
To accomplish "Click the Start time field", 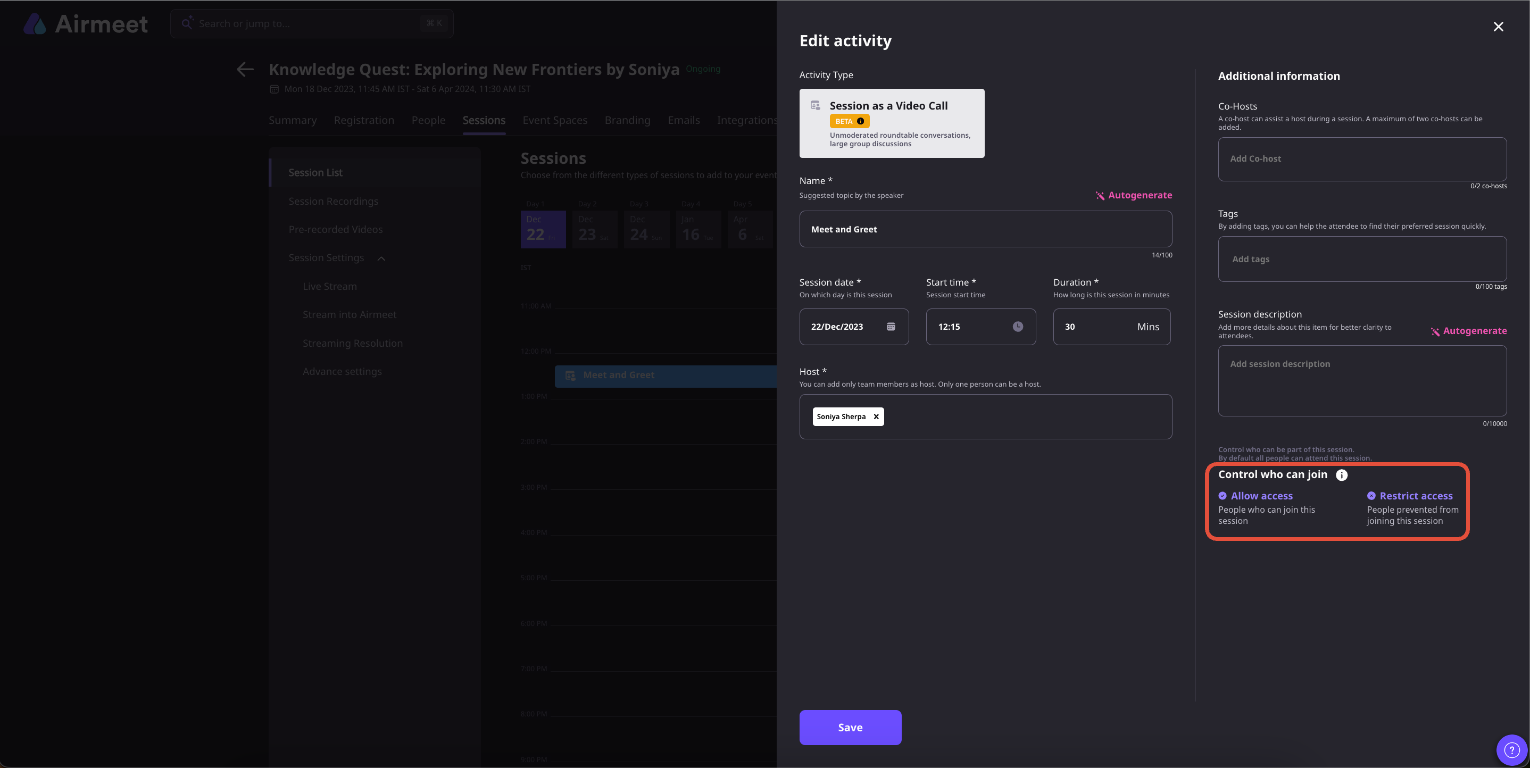I will click(x=981, y=327).
